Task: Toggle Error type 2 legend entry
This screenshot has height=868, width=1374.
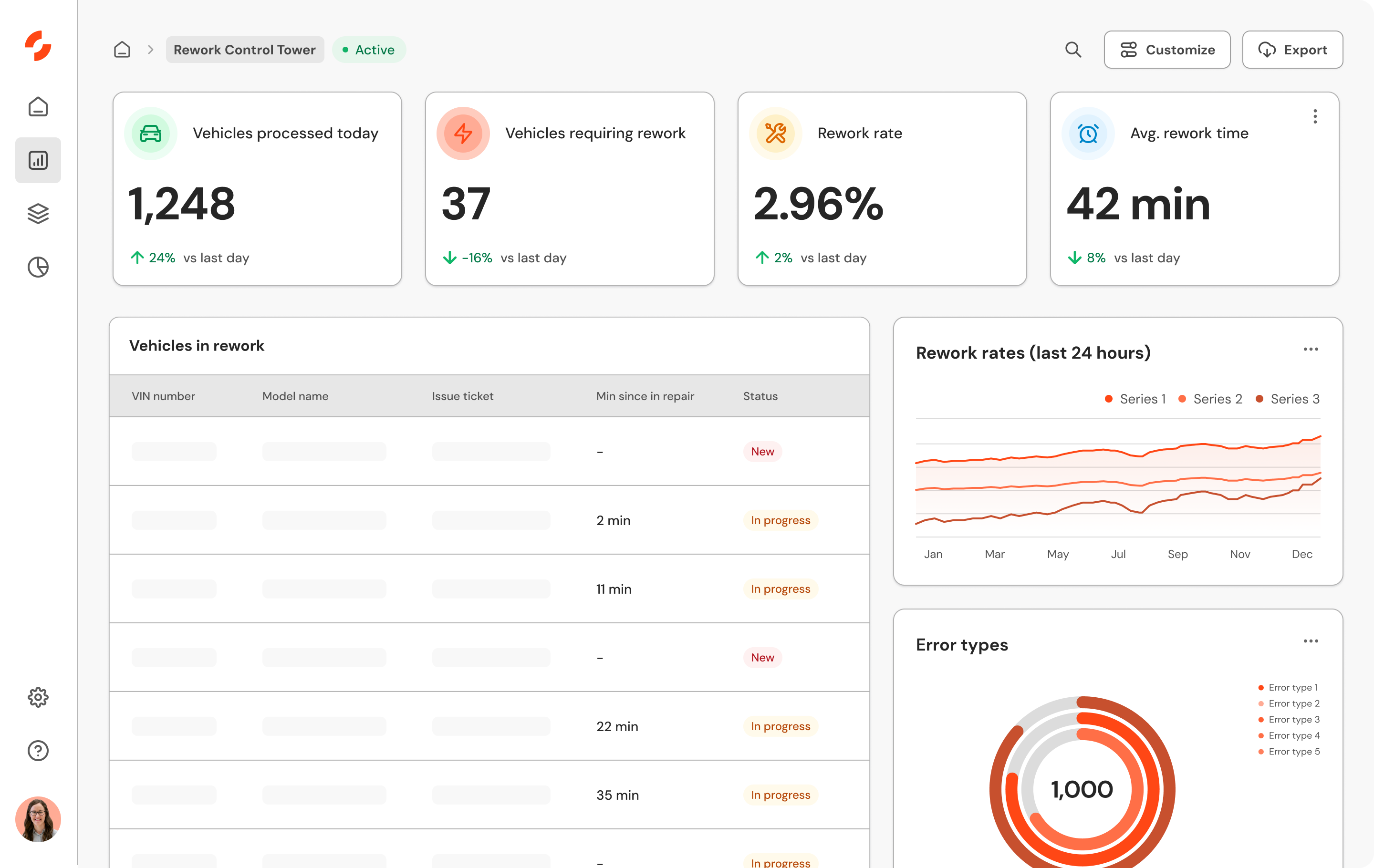Action: click(1289, 703)
